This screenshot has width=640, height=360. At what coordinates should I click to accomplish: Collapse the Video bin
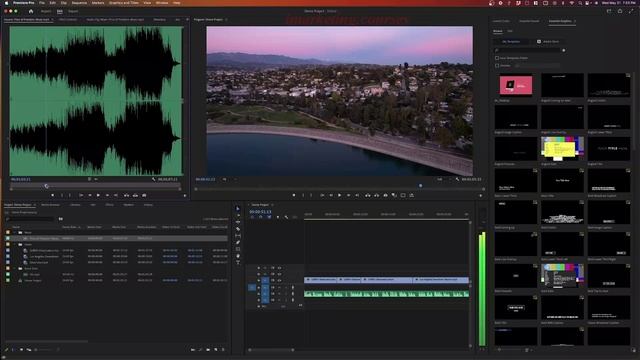click(x=15, y=244)
